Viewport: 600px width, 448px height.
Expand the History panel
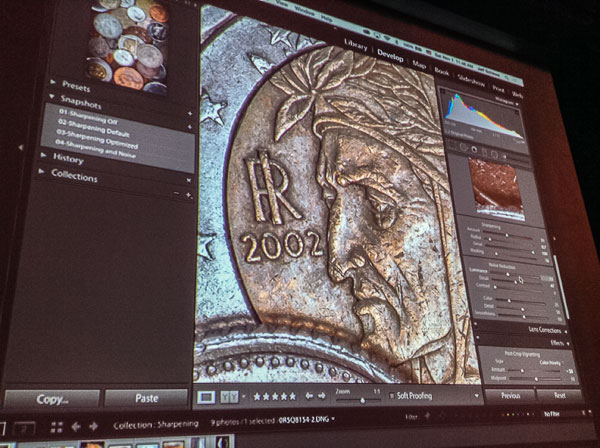(68, 159)
